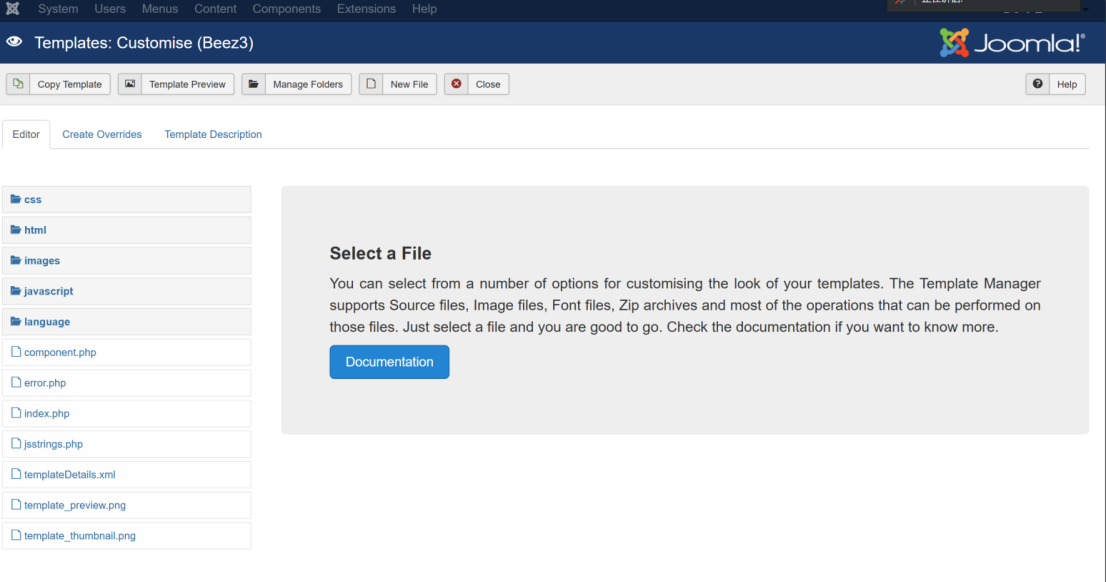The height and width of the screenshot is (582, 1106).
Task: Click the language folder icon
Action: 16,321
